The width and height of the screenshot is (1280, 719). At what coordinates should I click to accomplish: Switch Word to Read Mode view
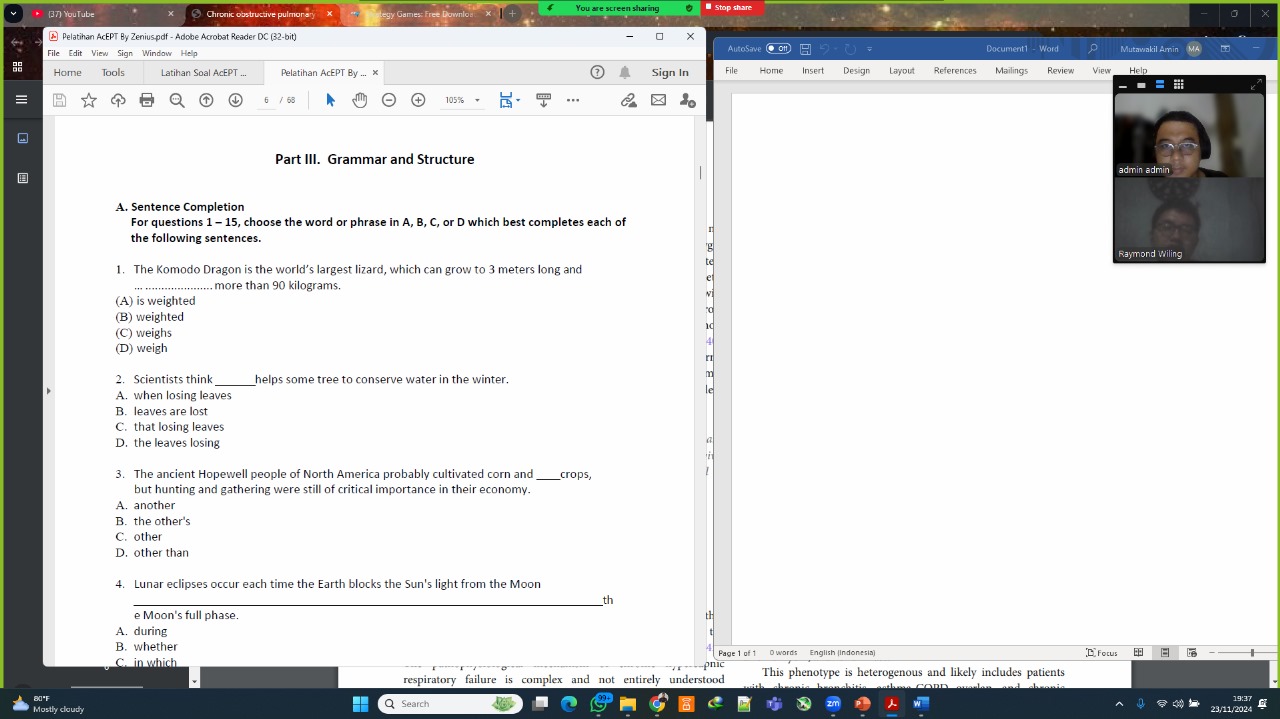point(1138,653)
